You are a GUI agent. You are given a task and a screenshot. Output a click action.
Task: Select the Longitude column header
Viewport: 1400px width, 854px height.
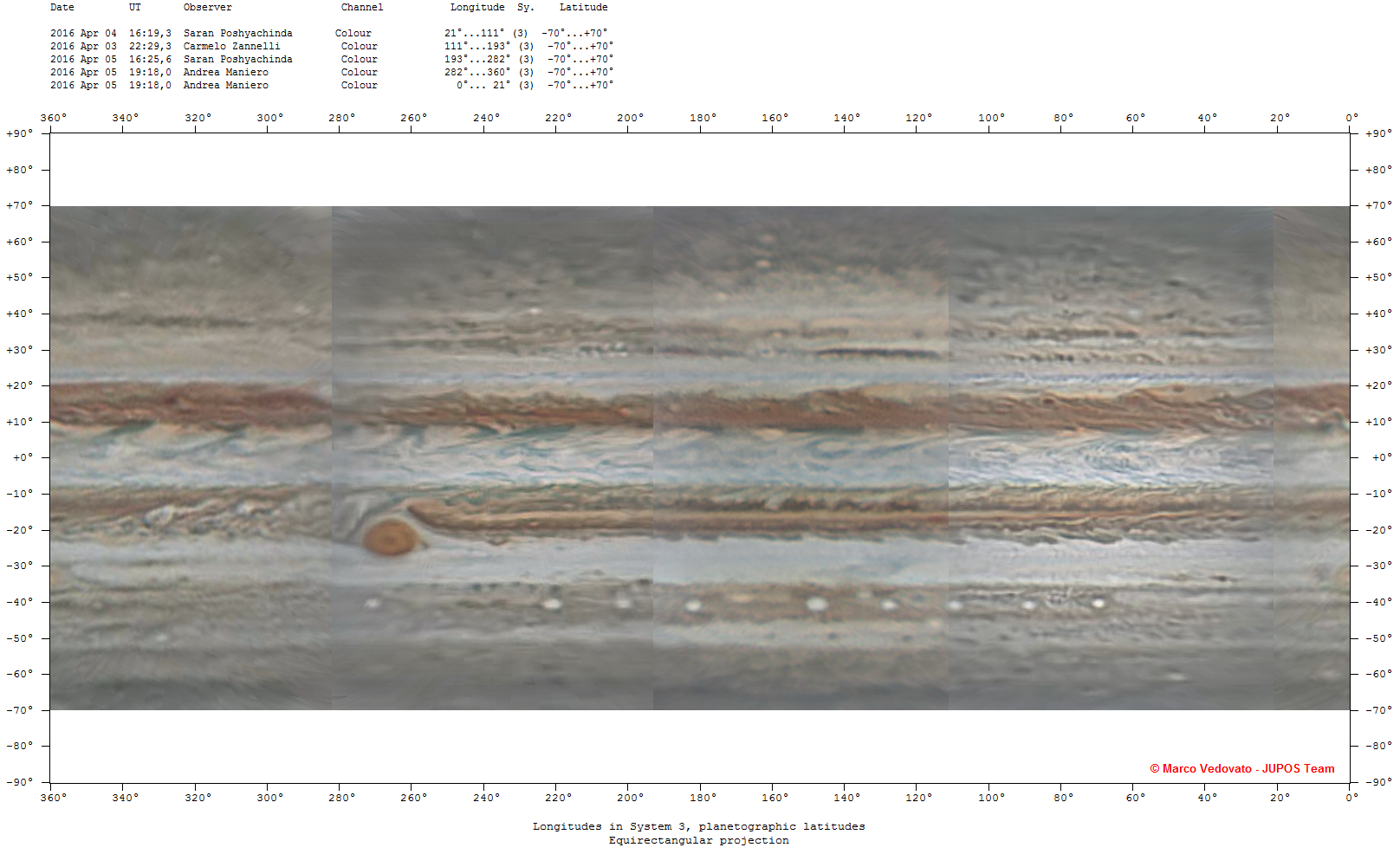(476, 7)
